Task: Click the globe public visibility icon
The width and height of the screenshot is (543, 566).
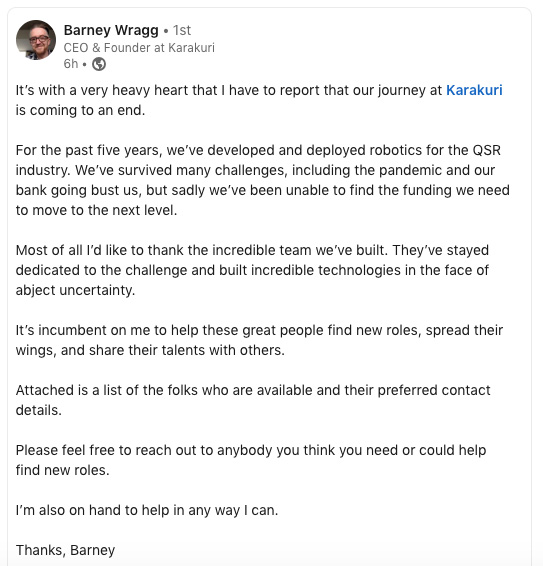Action: tap(99, 64)
